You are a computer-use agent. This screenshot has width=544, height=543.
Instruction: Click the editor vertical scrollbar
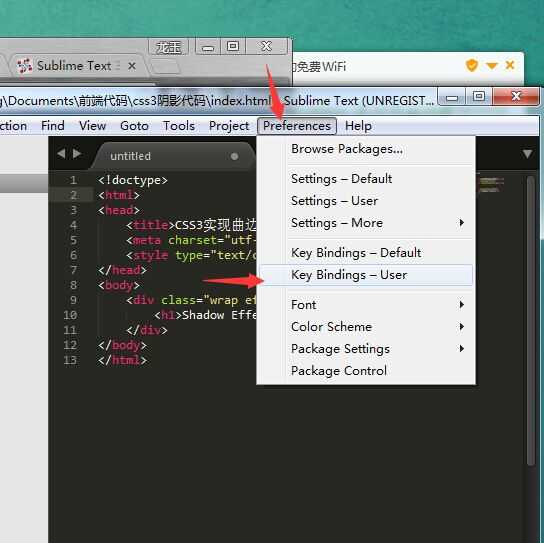tap(530, 320)
